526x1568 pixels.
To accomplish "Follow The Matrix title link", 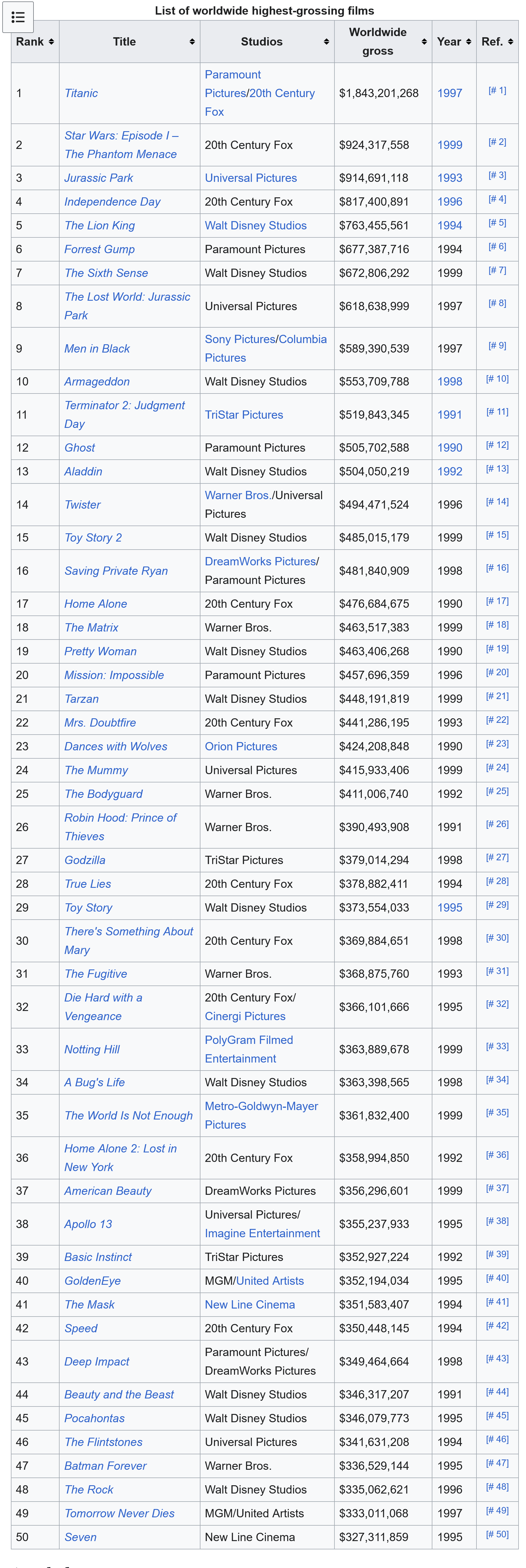I will point(91,627).
